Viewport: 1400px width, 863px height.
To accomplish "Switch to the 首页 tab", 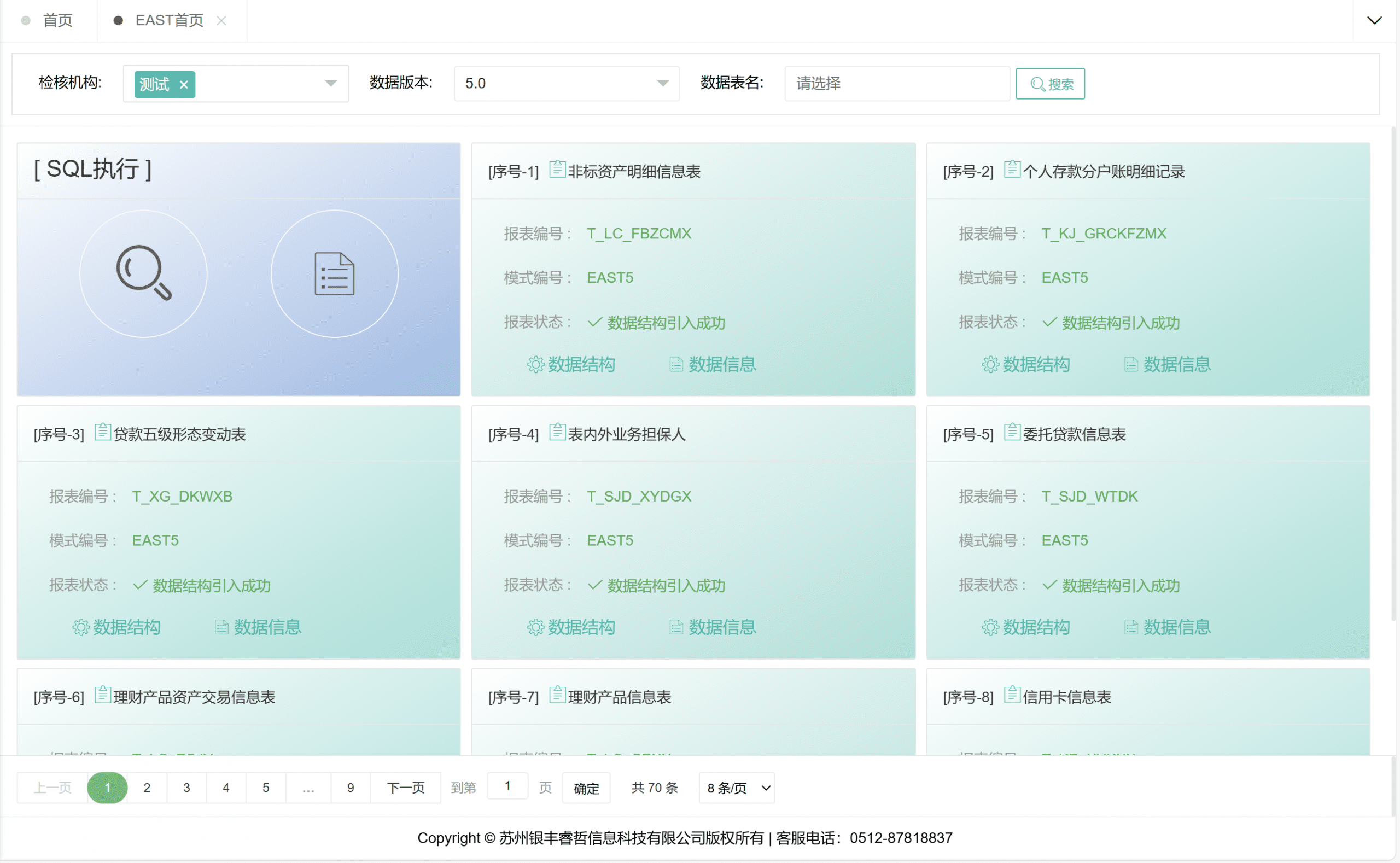I will [57, 21].
